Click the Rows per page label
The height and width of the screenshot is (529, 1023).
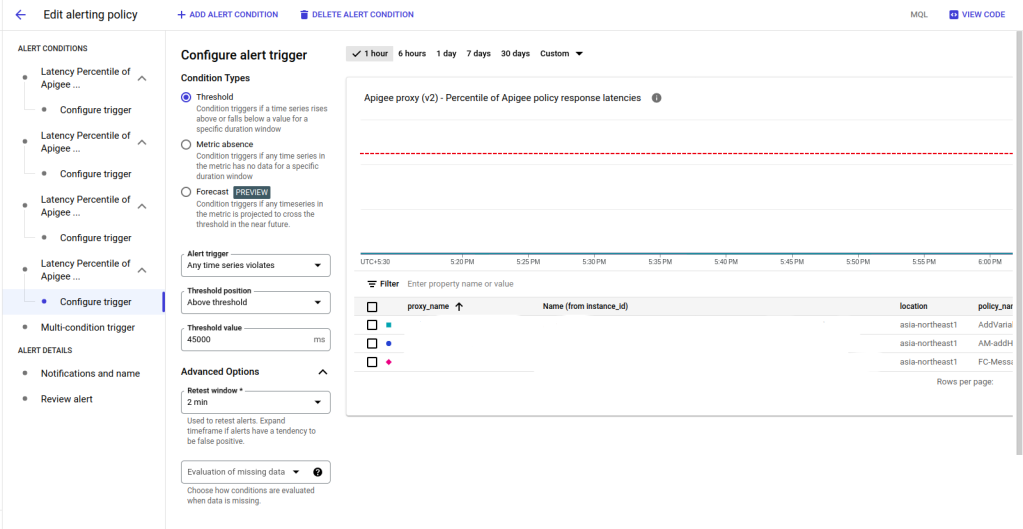965,382
